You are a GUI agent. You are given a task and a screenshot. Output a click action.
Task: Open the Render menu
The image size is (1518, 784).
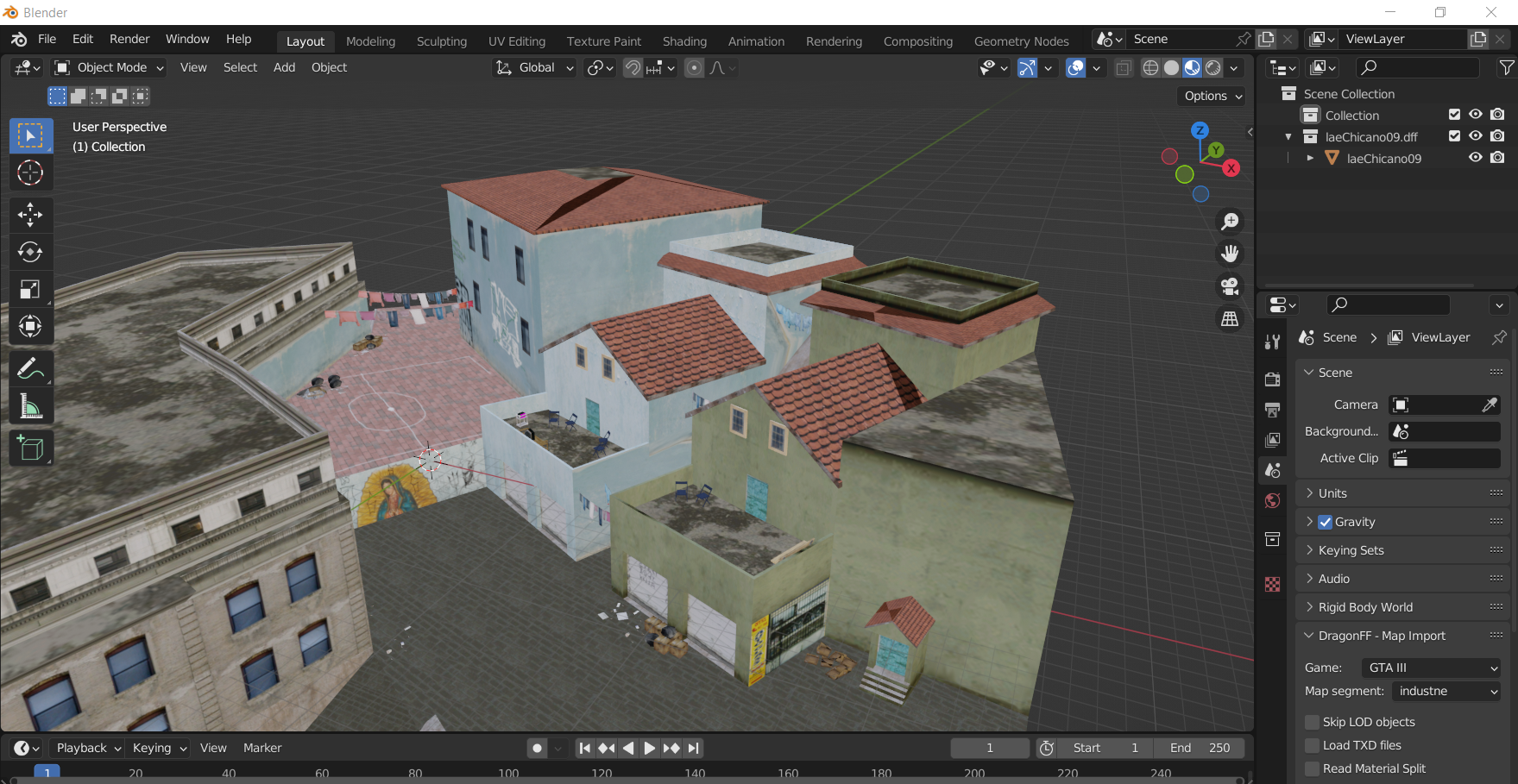pyautogui.click(x=129, y=39)
